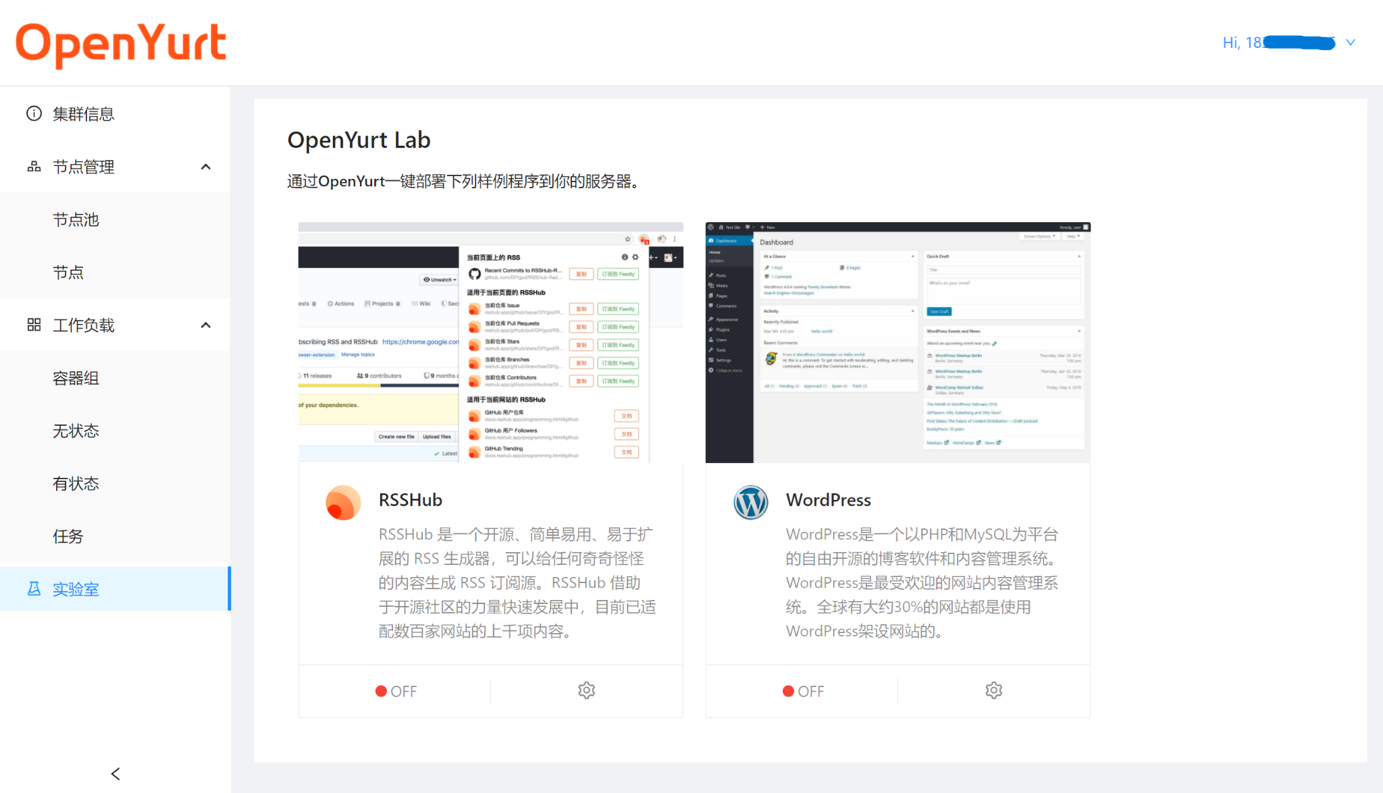Toggle the WordPress OFF status switch
The height and width of the screenshot is (793, 1383).
click(803, 691)
